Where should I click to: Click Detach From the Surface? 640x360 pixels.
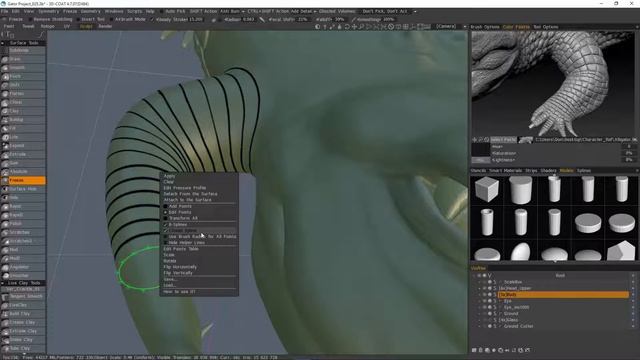coord(190,194)
